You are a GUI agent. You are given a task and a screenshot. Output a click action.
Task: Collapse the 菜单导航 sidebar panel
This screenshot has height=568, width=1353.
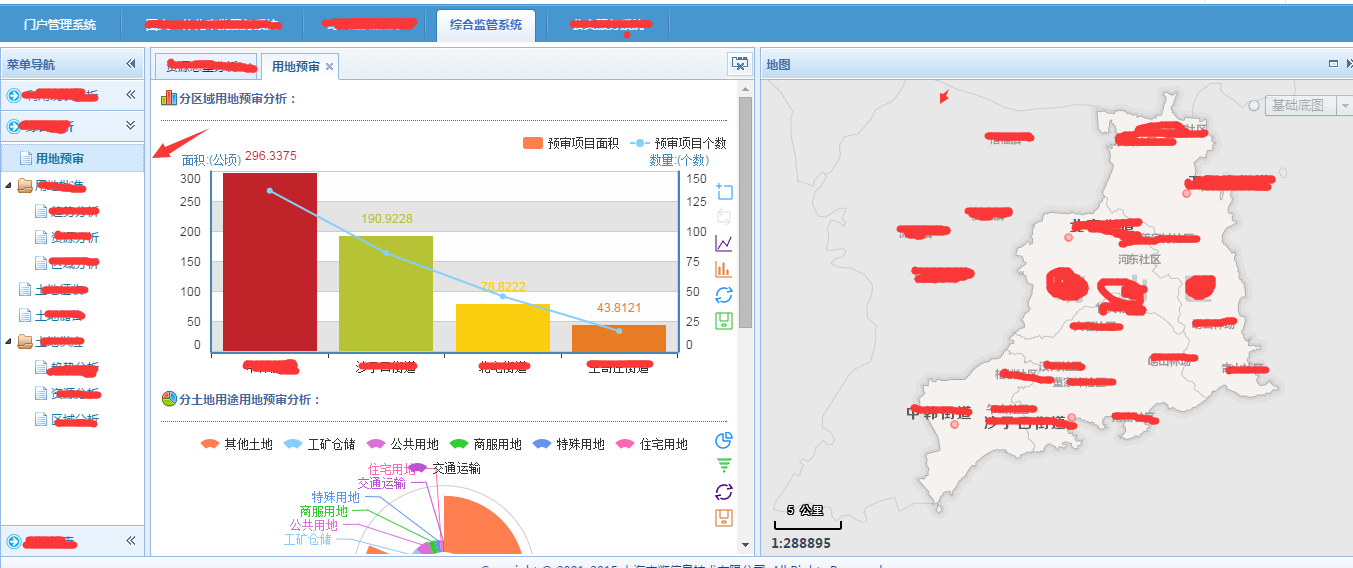click(x=131, y=64)
